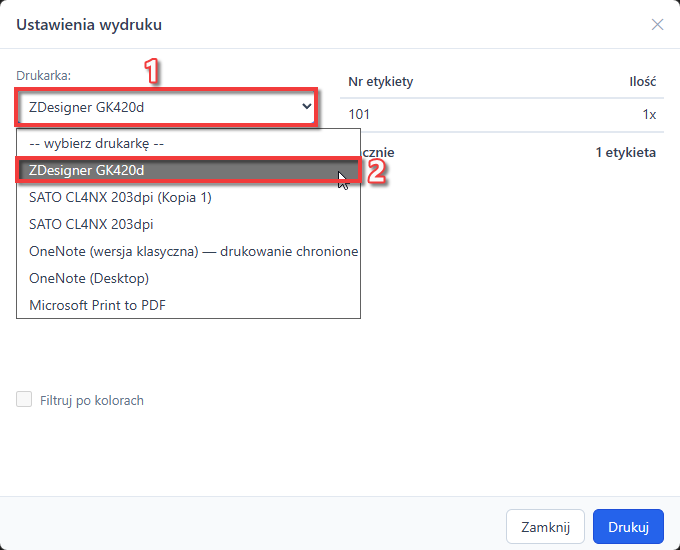Click the 'Nr etykiety' column header
This screenshot has height=550, width=680.
[381, 81]
